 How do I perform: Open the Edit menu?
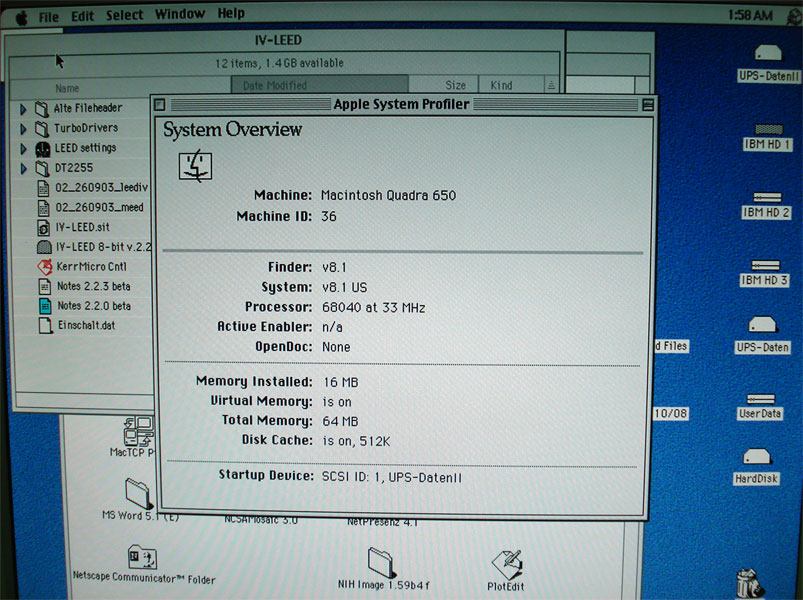(82, 16)
